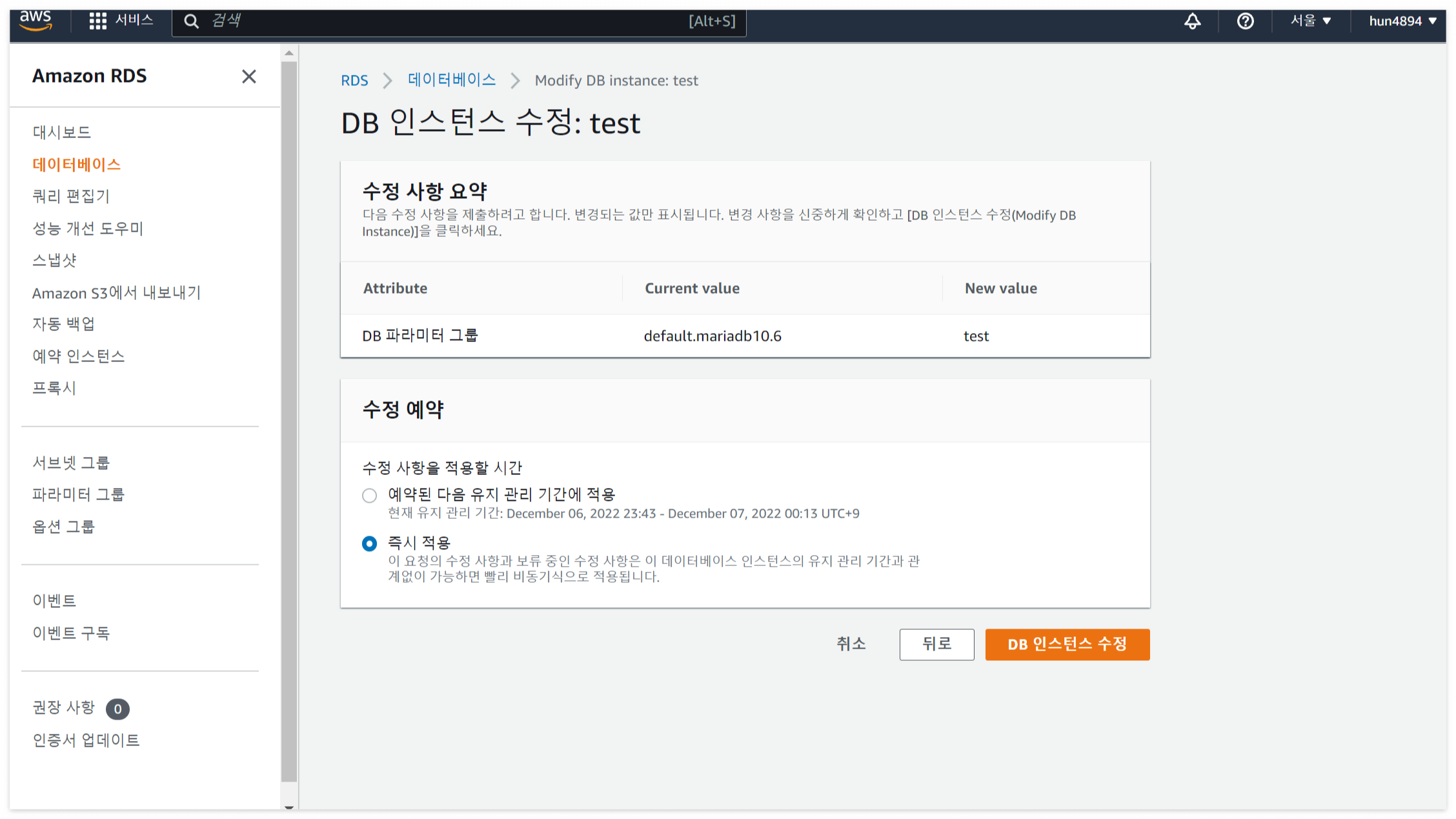Open the help question mark icon
Screen dimensions: 1456x819
click(1245, 21)
